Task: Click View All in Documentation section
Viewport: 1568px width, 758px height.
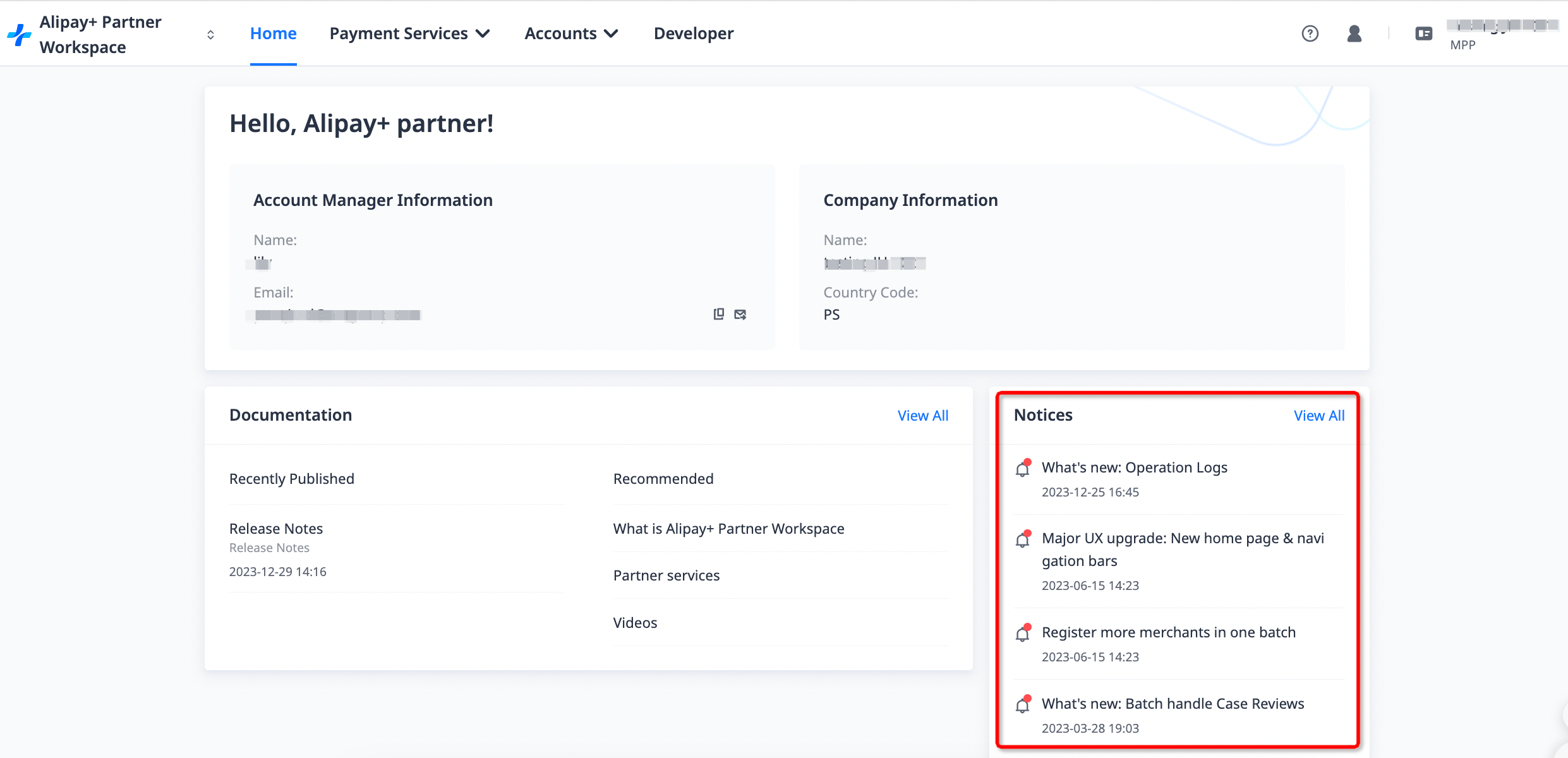Action: (922, 416)
